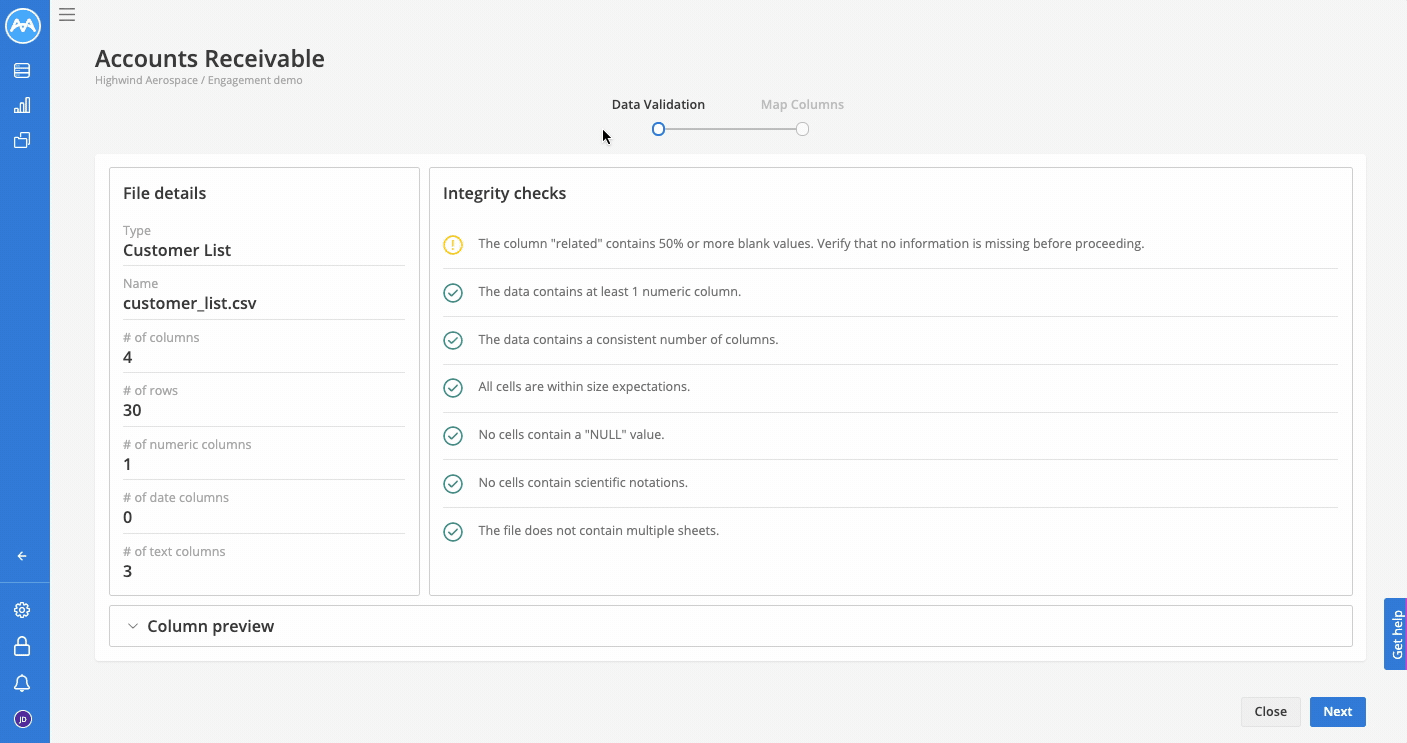Image resolution: width=1407 pixels, height=743 pixels.
Task: Open the settings gear icon
Action: click(x=22, y=610)
